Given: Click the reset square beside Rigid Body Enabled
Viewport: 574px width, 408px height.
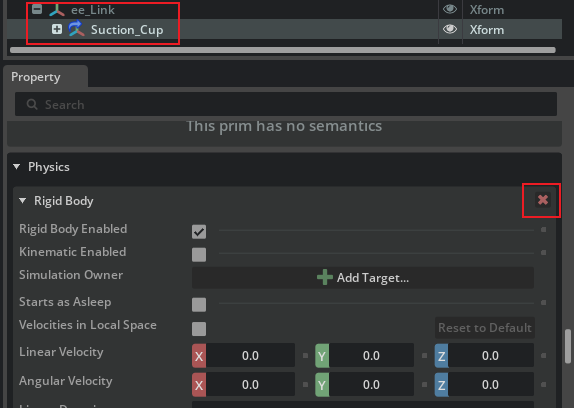Looking at the screenshot, I should coord(544,230).
